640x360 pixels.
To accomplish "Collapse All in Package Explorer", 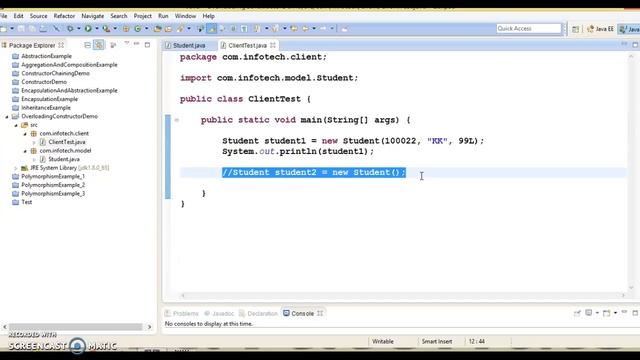I will 87,45.
